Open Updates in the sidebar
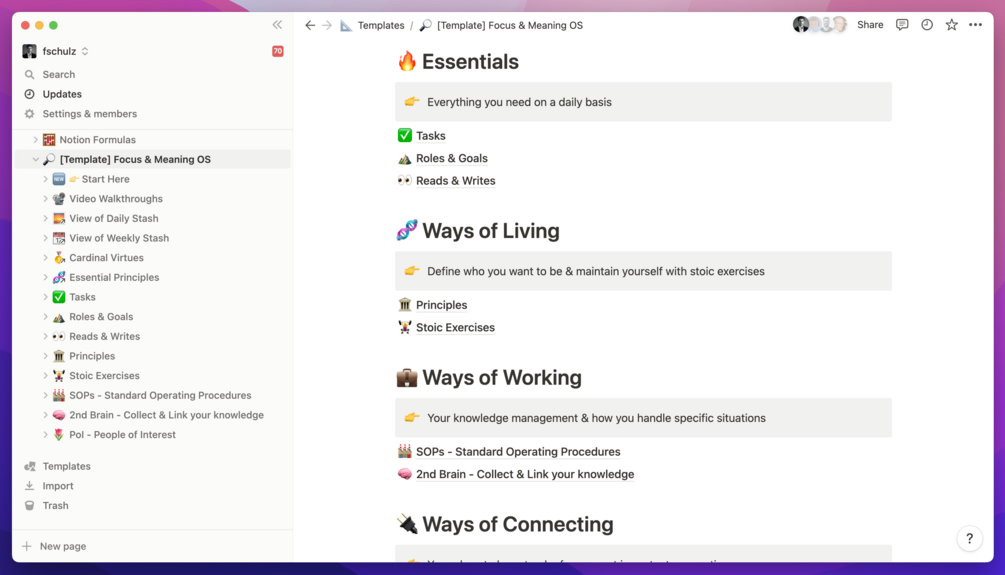 (x=62, y=94)
